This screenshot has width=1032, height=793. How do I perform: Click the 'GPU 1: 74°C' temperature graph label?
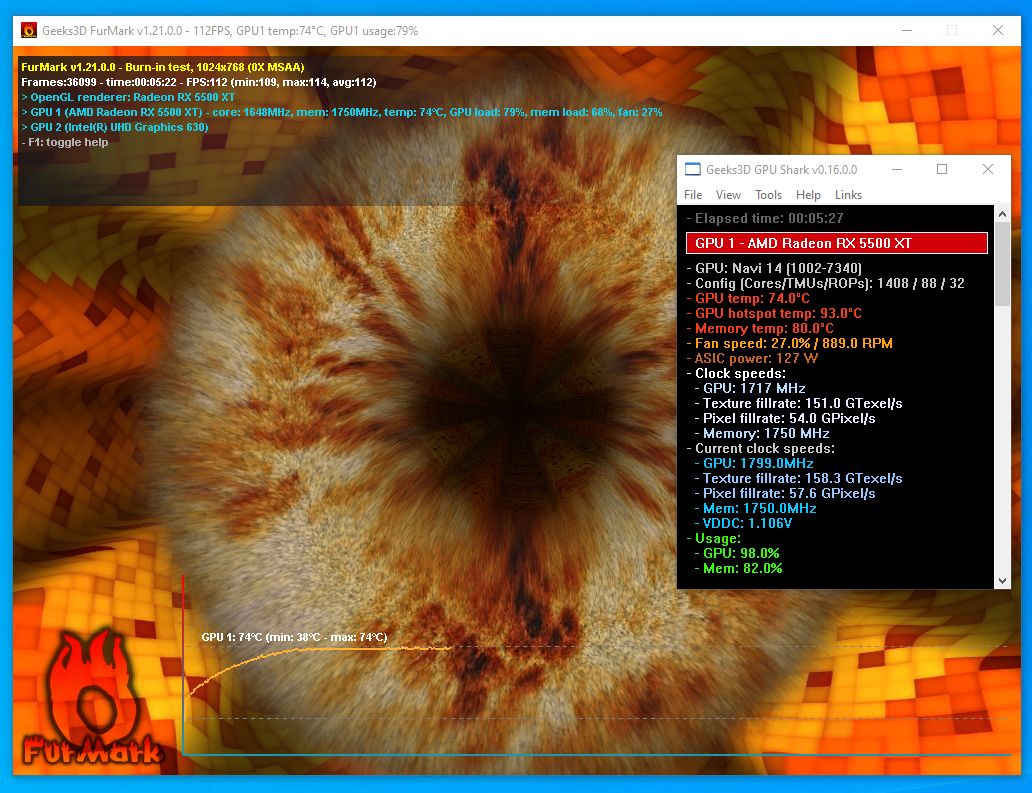294,637
